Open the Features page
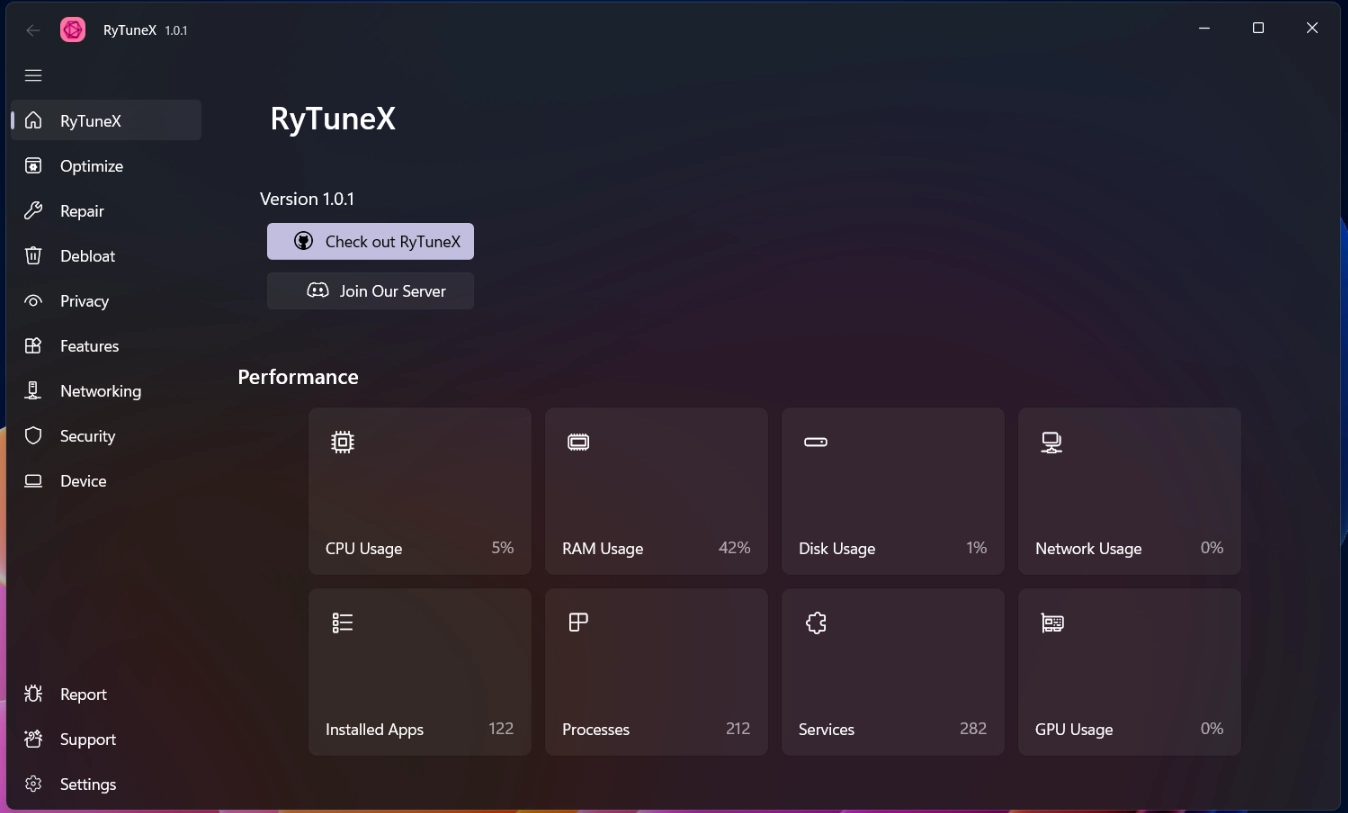The width and height of the screenshot is (1348, 813). point(105,346)
